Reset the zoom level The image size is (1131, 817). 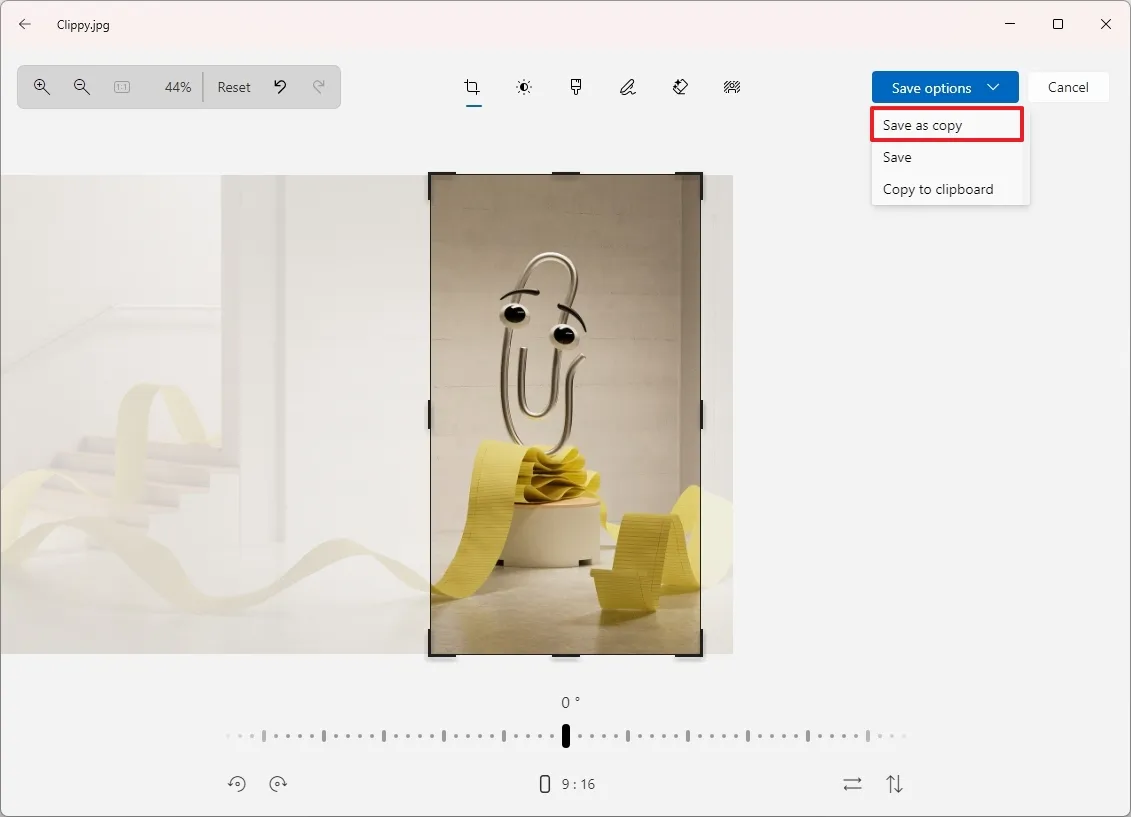pos(233,87)
